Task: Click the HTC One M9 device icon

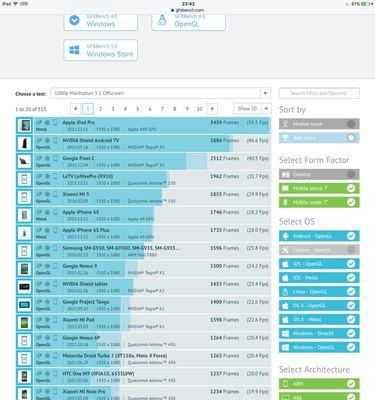Action: 24,377
